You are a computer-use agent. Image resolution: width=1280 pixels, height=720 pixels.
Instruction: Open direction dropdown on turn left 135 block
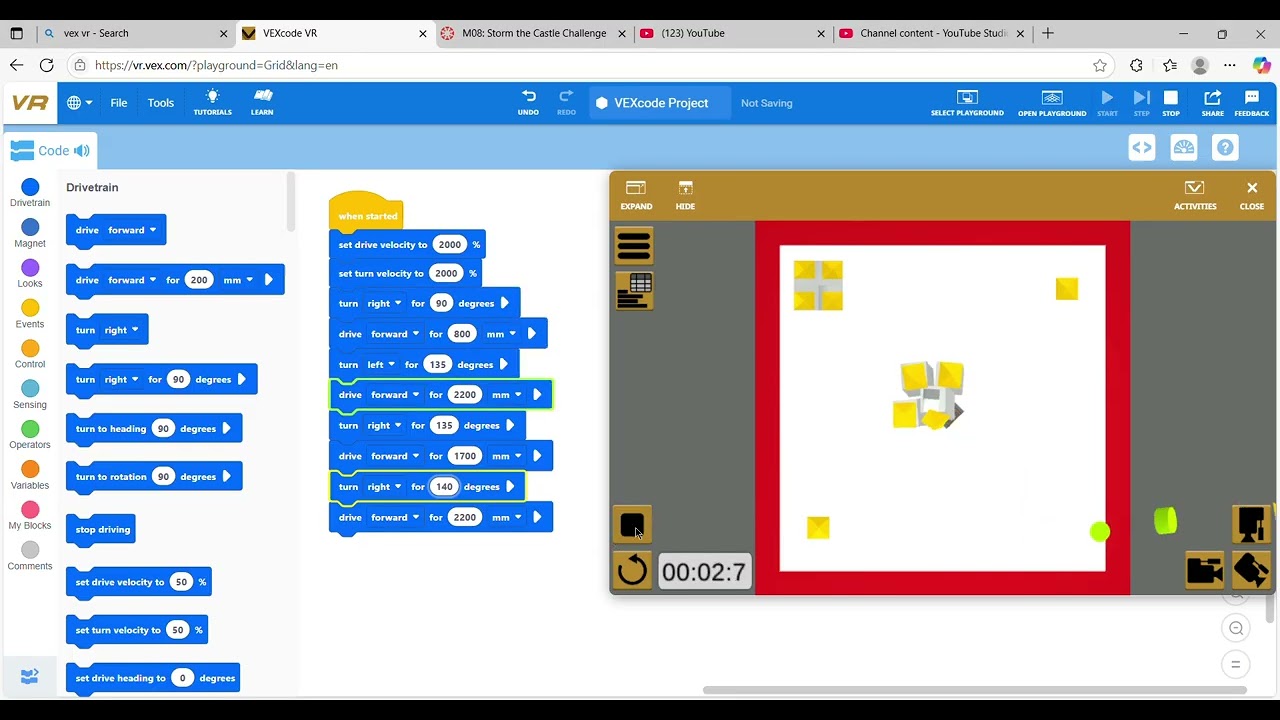tap(380, 365)
